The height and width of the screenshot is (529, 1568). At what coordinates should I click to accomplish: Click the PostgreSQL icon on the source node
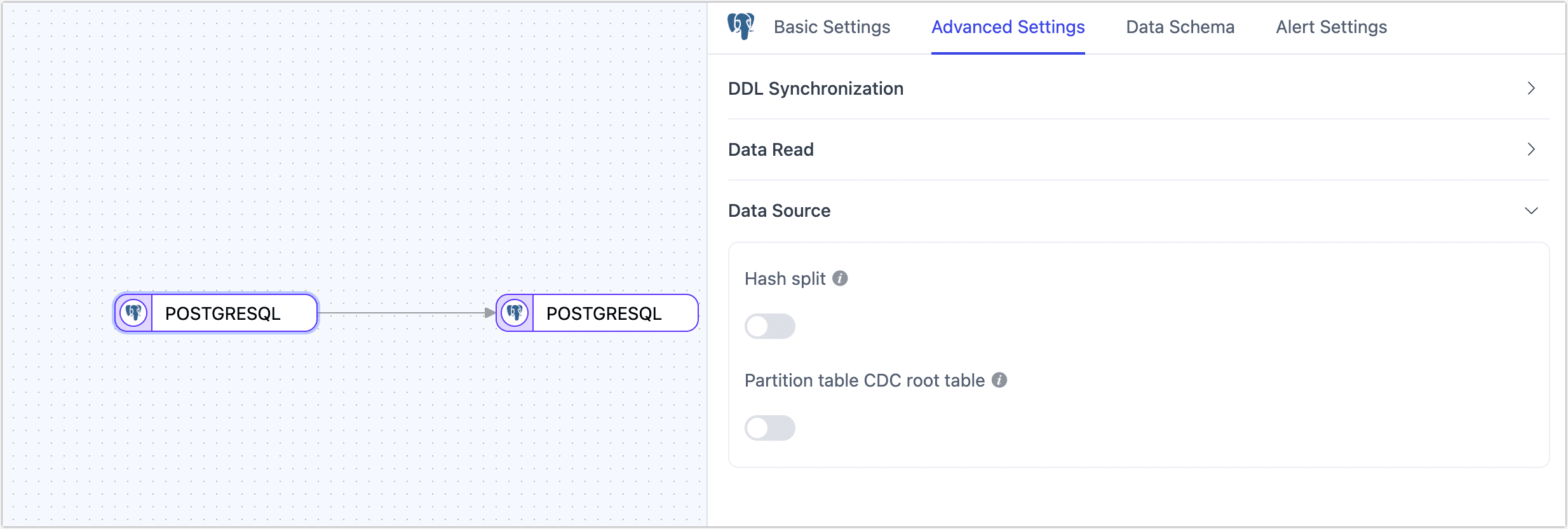(134, 312)
